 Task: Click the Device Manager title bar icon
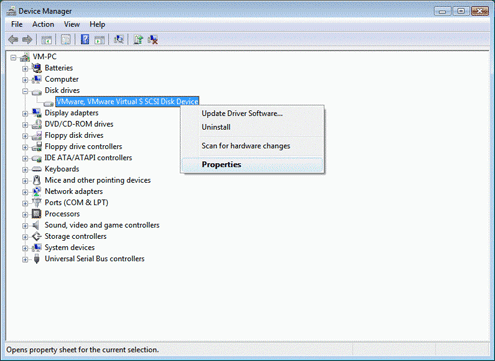click(x=11, y=11)
